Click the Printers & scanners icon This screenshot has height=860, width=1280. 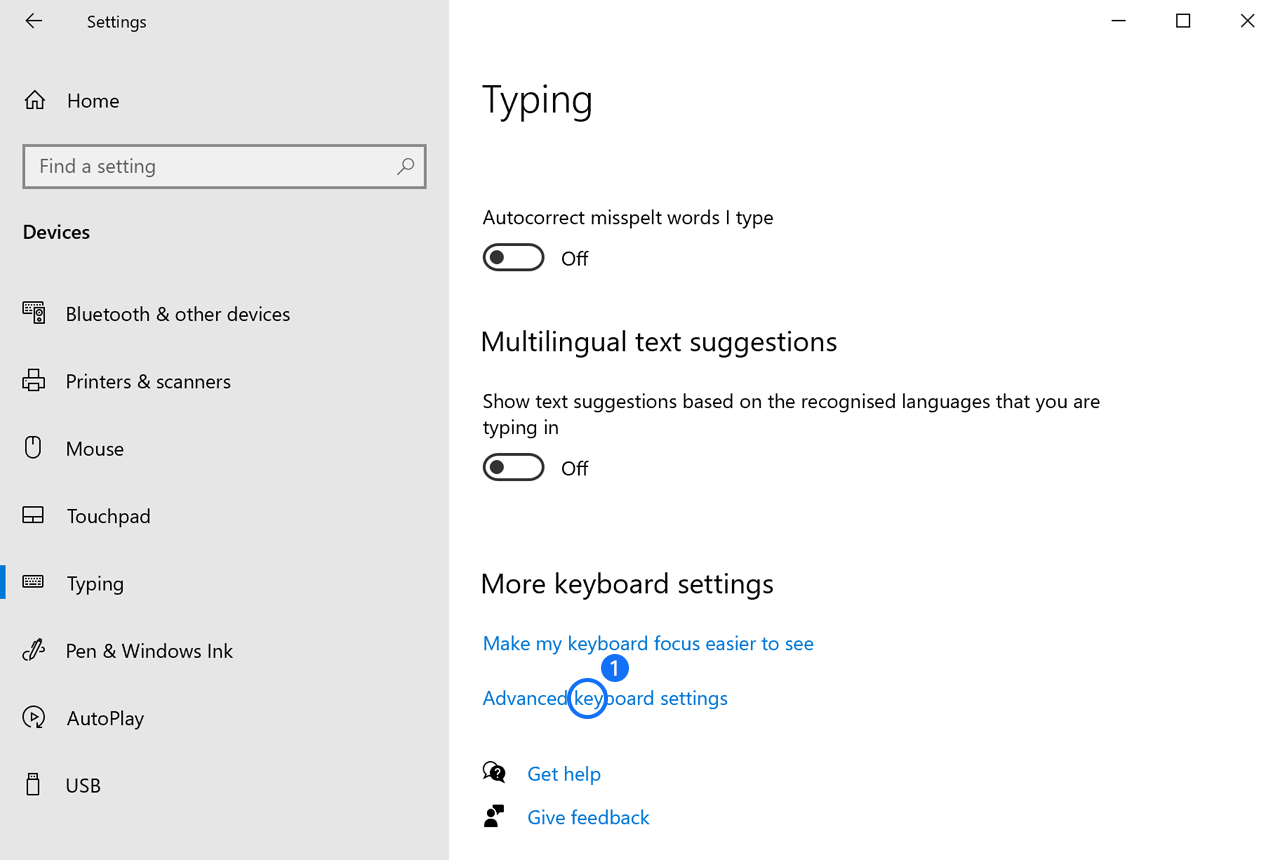click(x=34, y=381)
